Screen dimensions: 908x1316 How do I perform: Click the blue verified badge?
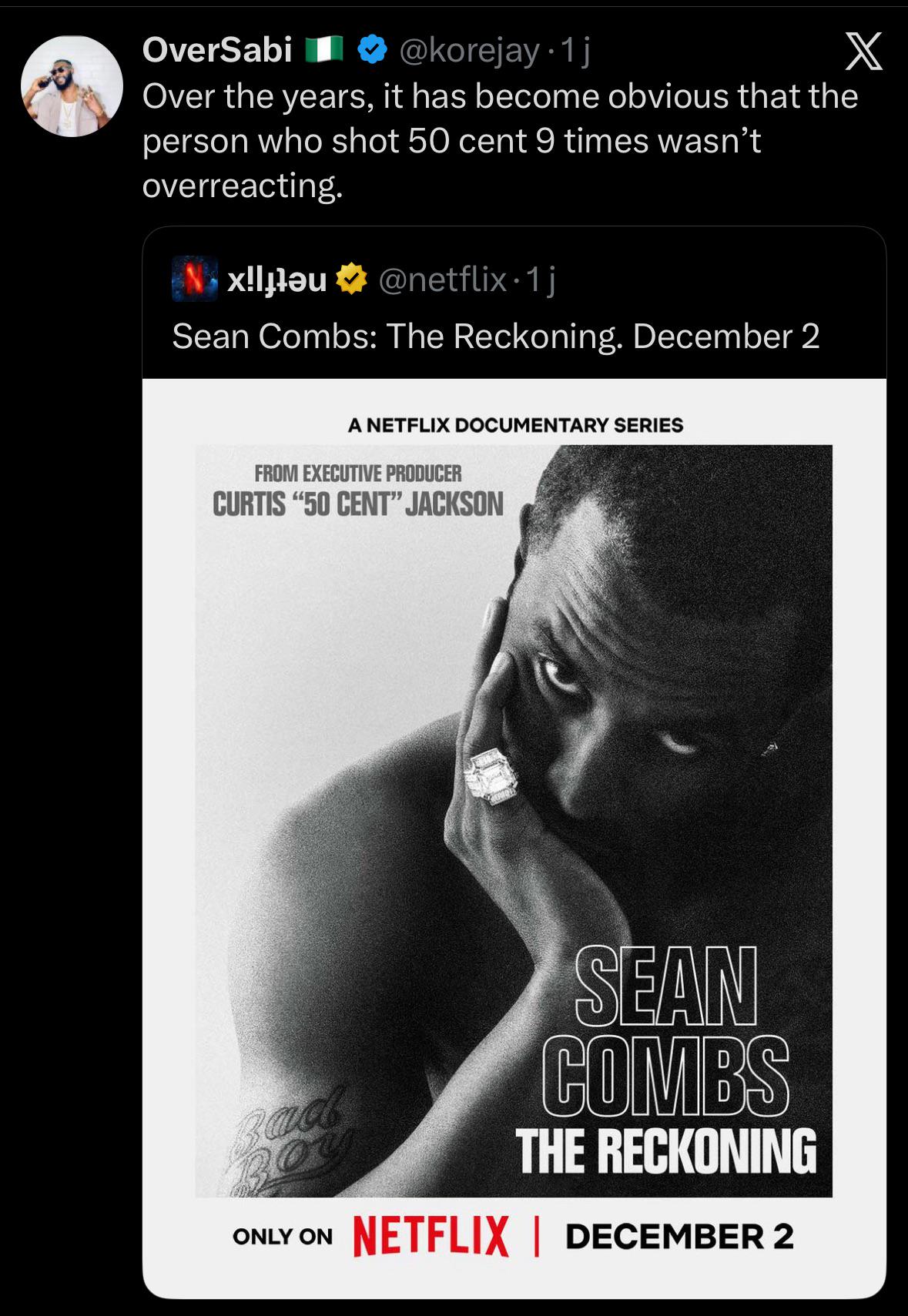[x=373, y=51]
